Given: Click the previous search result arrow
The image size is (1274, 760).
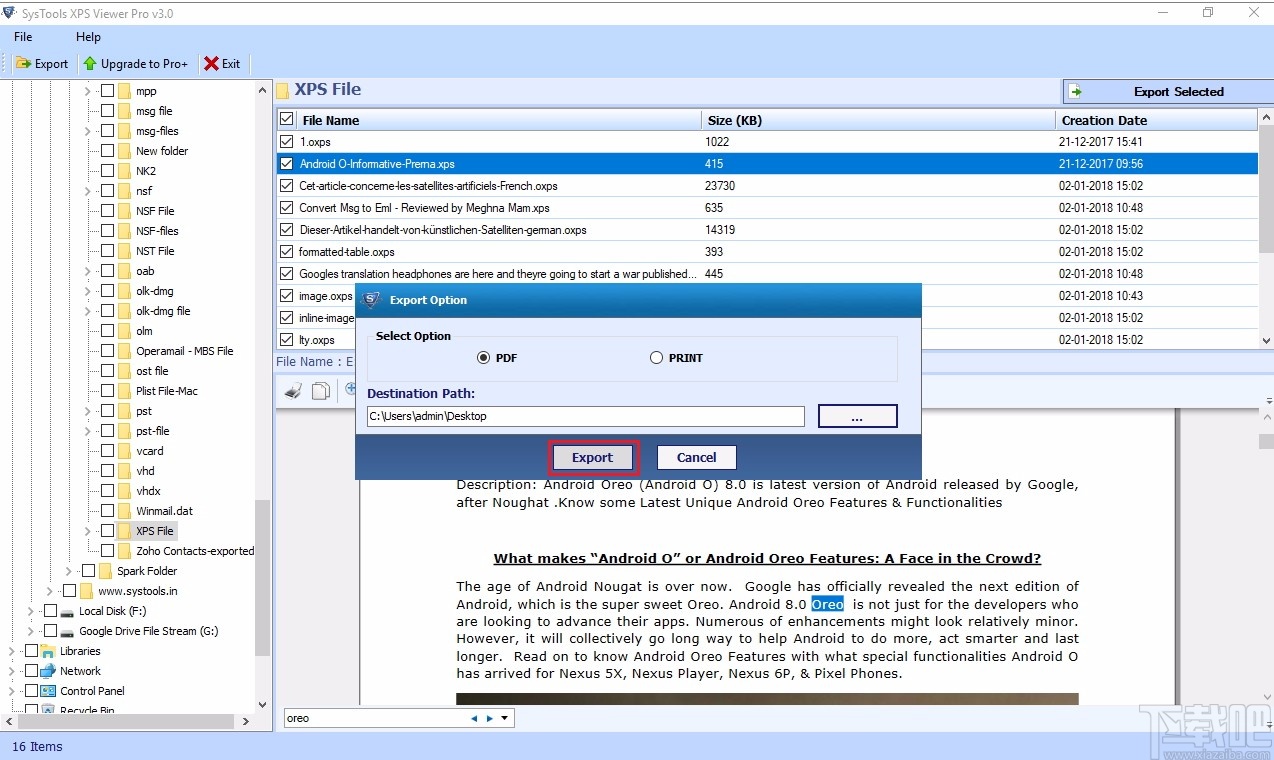Looking at the screenshot, I should pyautogui.click(x=474, y=717).
